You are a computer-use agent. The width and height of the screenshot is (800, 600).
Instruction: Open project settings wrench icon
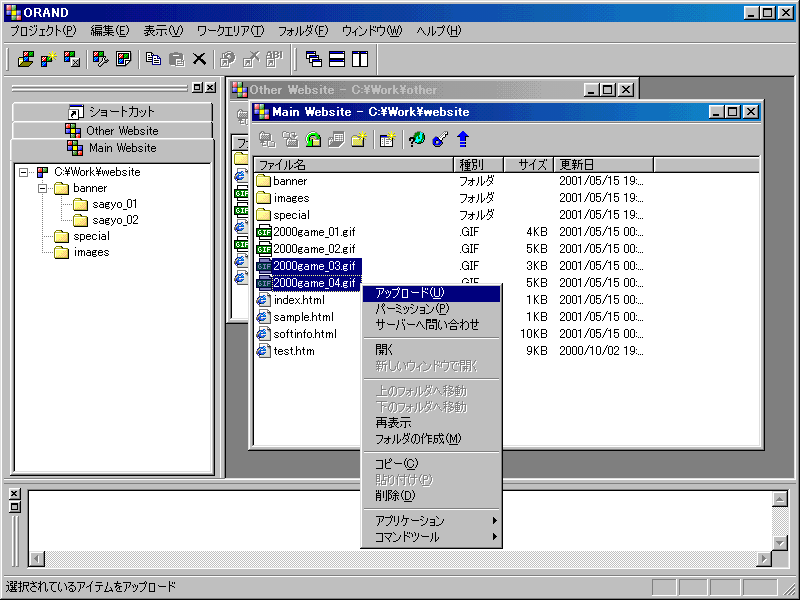101,59
